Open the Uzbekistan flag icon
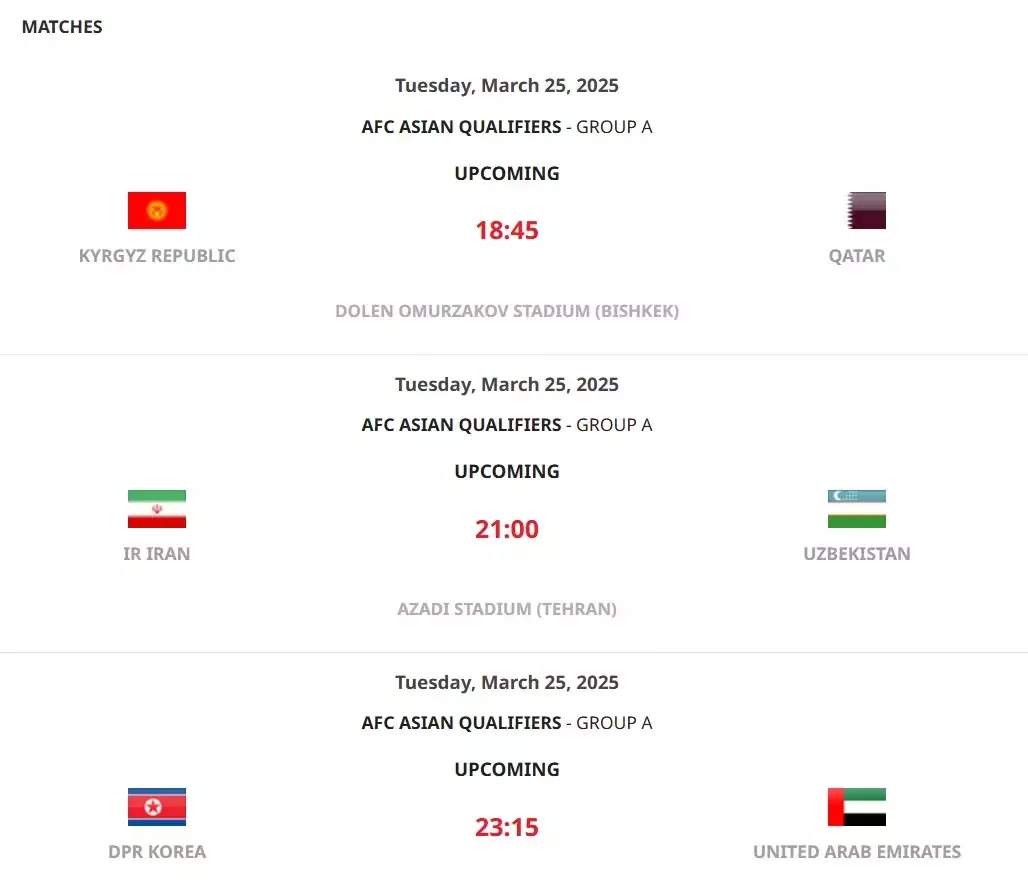 tap(856, 509)
